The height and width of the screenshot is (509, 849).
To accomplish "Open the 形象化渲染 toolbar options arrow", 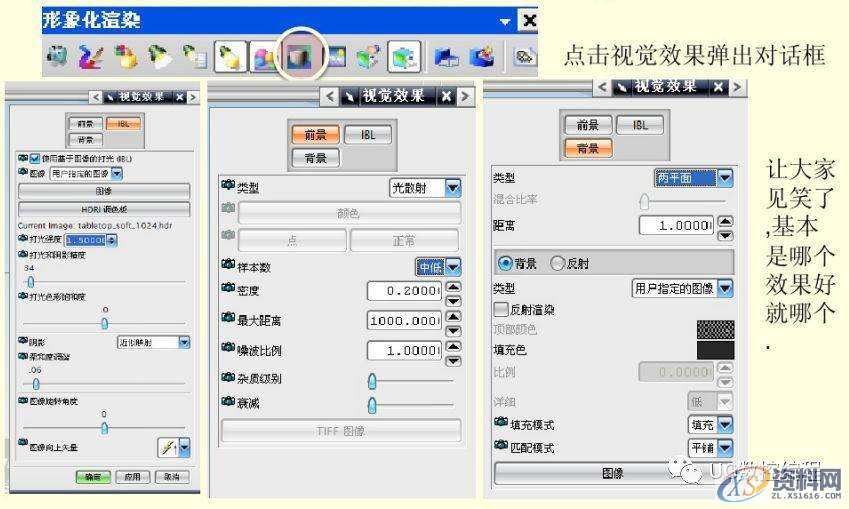I will (x=505, y=22).
